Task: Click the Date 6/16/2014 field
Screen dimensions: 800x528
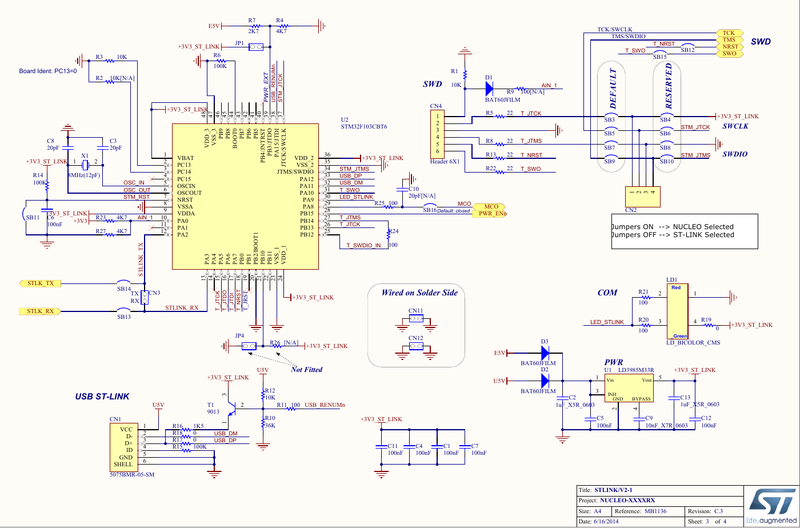Action: point(631,522)
